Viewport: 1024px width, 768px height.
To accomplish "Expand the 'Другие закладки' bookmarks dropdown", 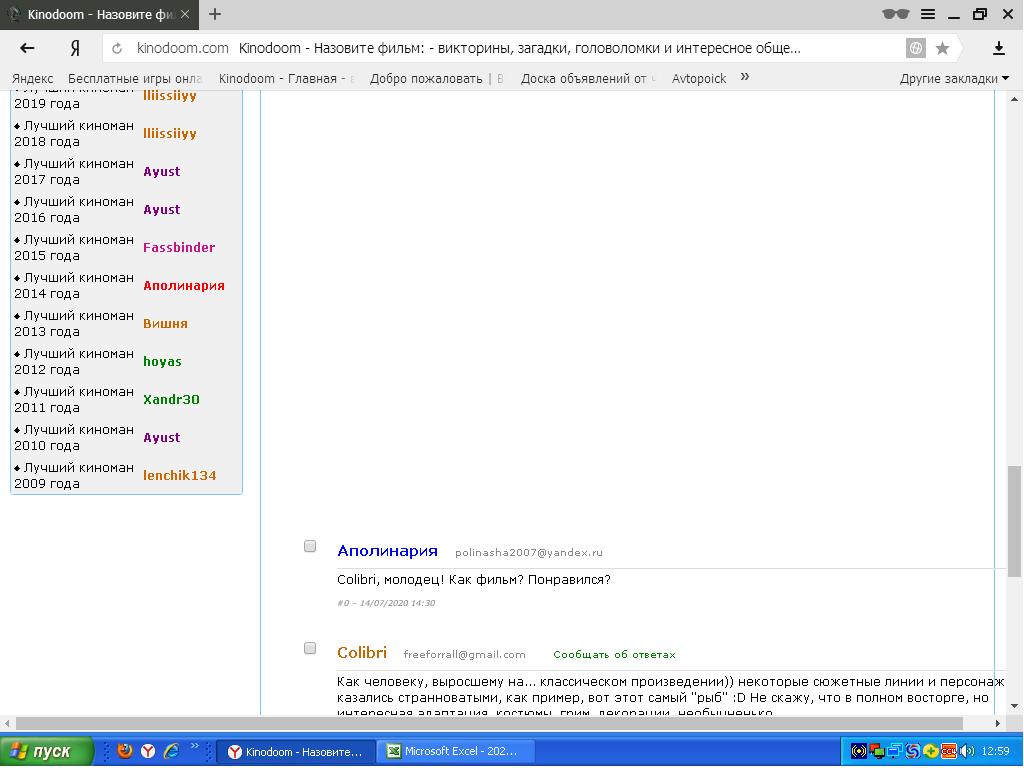I will pyautogui.click(x=953, y=78).
